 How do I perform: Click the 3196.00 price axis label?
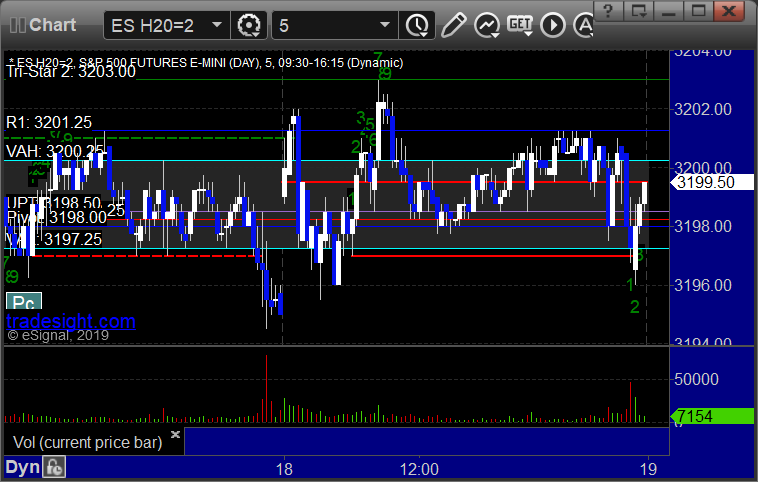(x=703, y=285)
